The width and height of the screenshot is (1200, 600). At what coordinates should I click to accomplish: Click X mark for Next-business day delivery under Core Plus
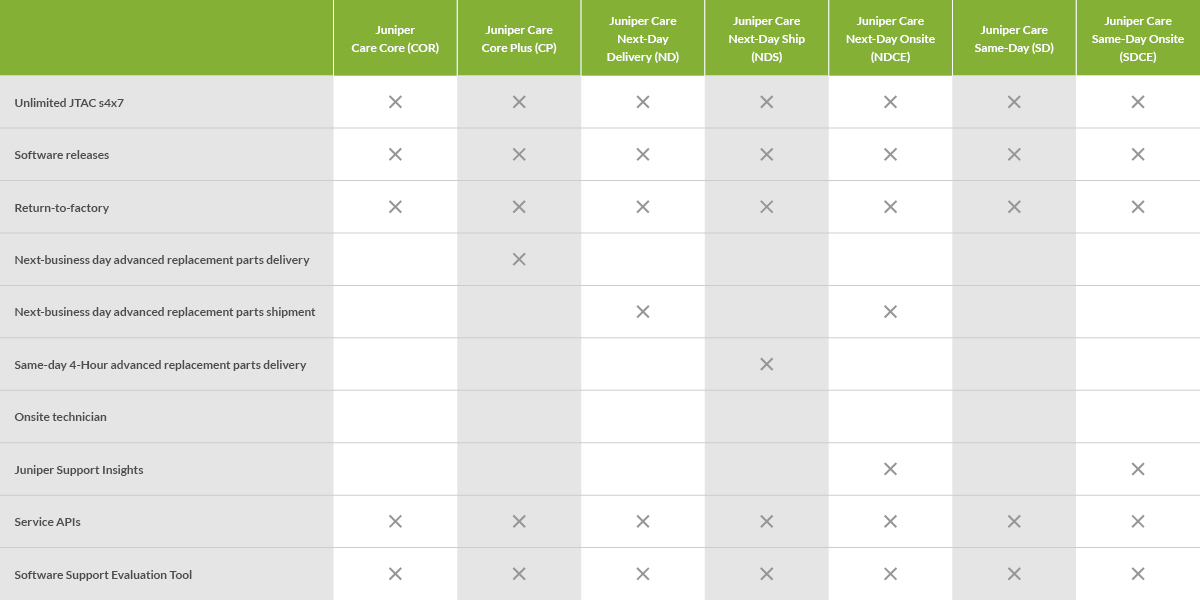pyautogui.click(x=519, y=259)
